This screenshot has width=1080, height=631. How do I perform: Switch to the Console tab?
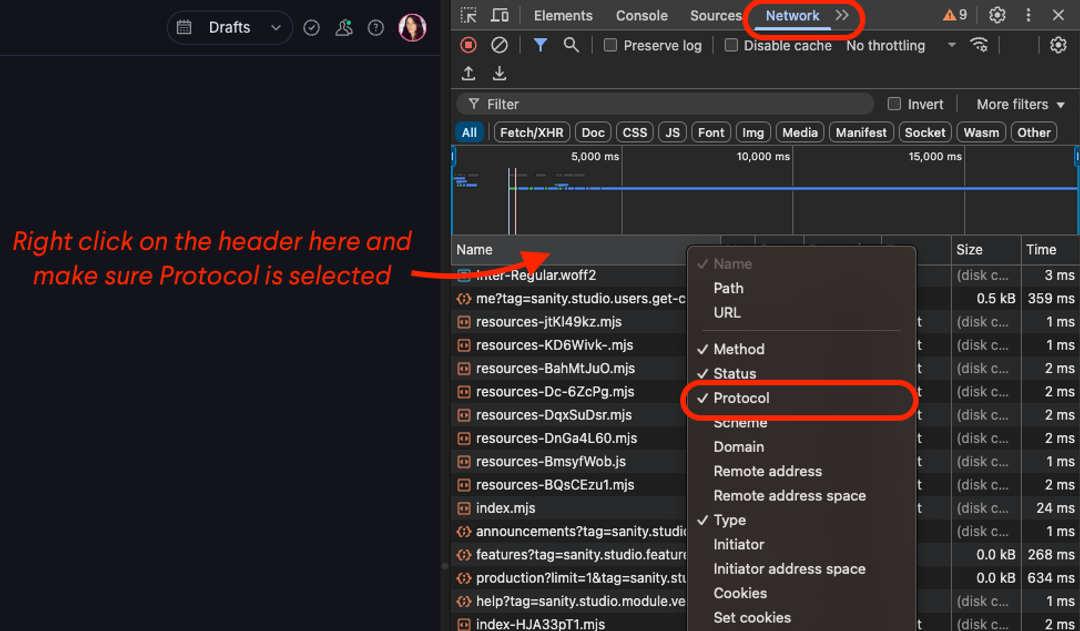(x=641, y=15)
